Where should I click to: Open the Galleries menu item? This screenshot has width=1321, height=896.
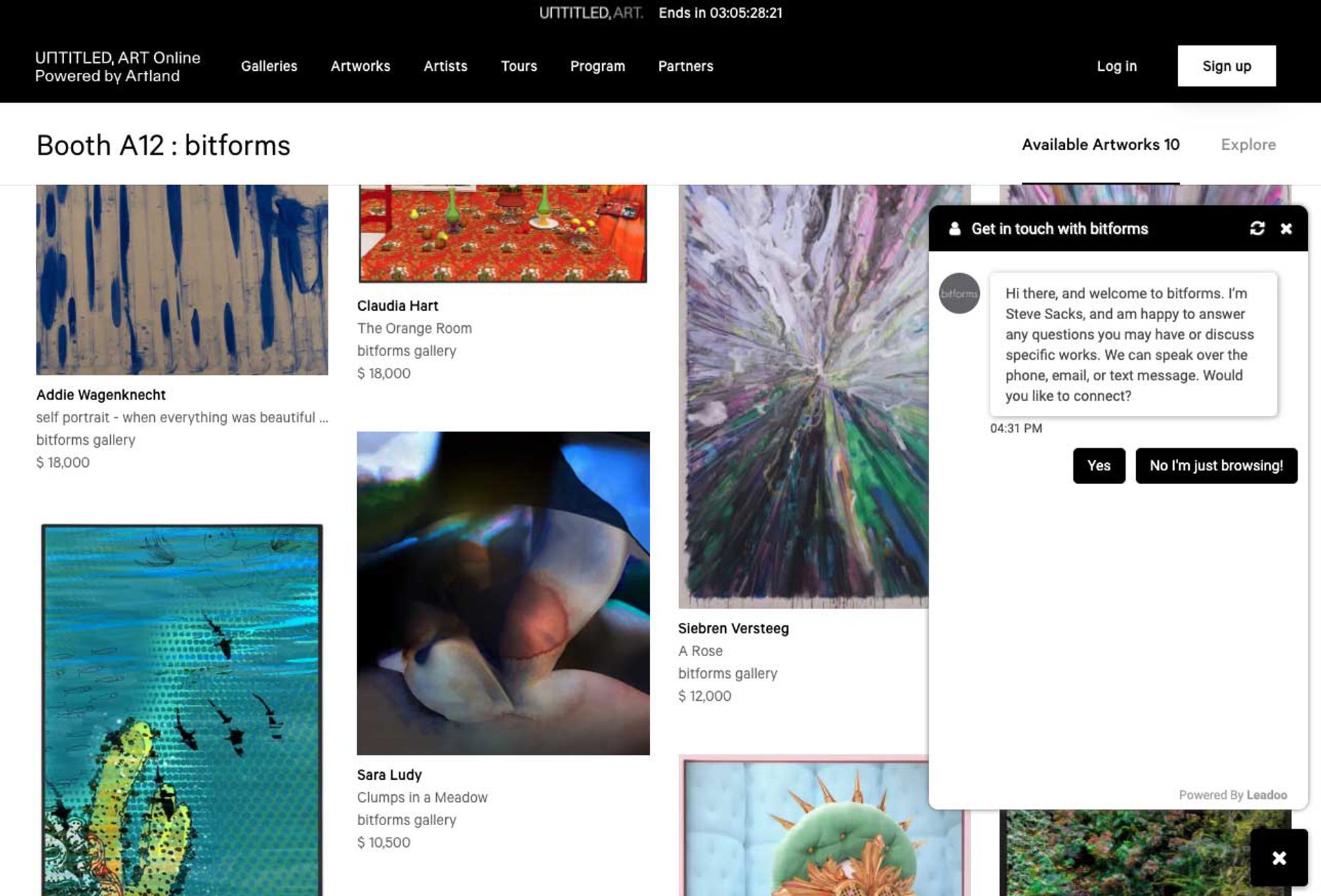[269, 66]
